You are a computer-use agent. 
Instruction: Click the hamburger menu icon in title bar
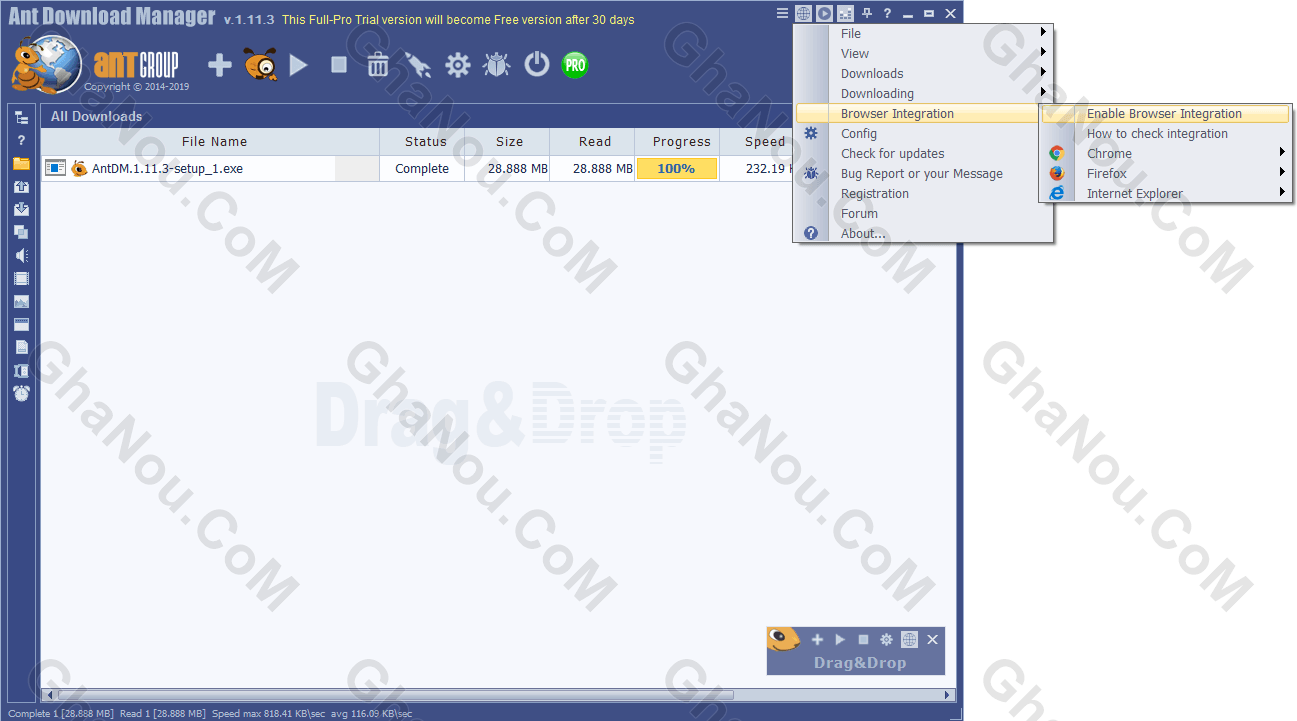click(782, 13)
